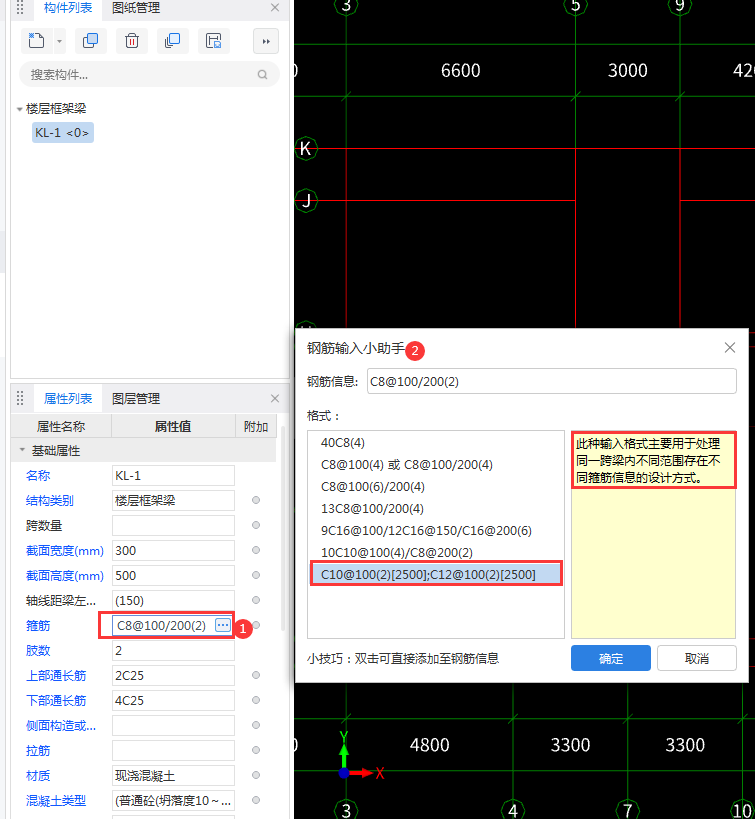
Task: Click the 材质 value 现浇混凝土
Action: 173,776
